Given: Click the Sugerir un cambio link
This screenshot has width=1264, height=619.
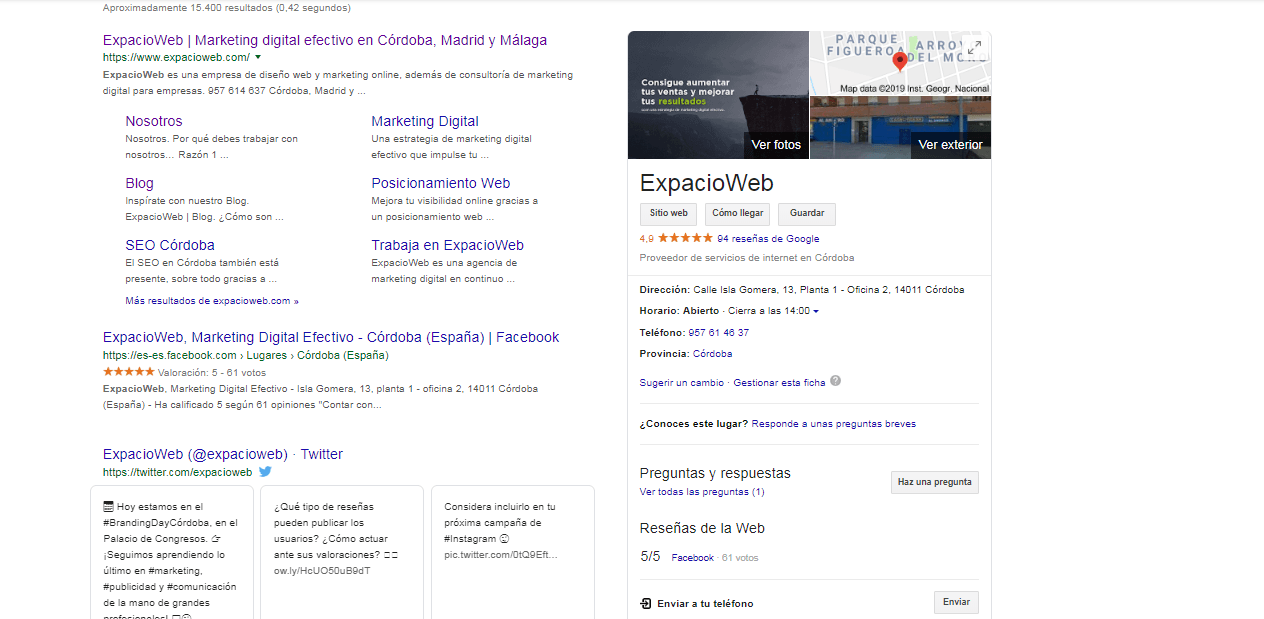Looking at the screenshot, I should [681, 383].
